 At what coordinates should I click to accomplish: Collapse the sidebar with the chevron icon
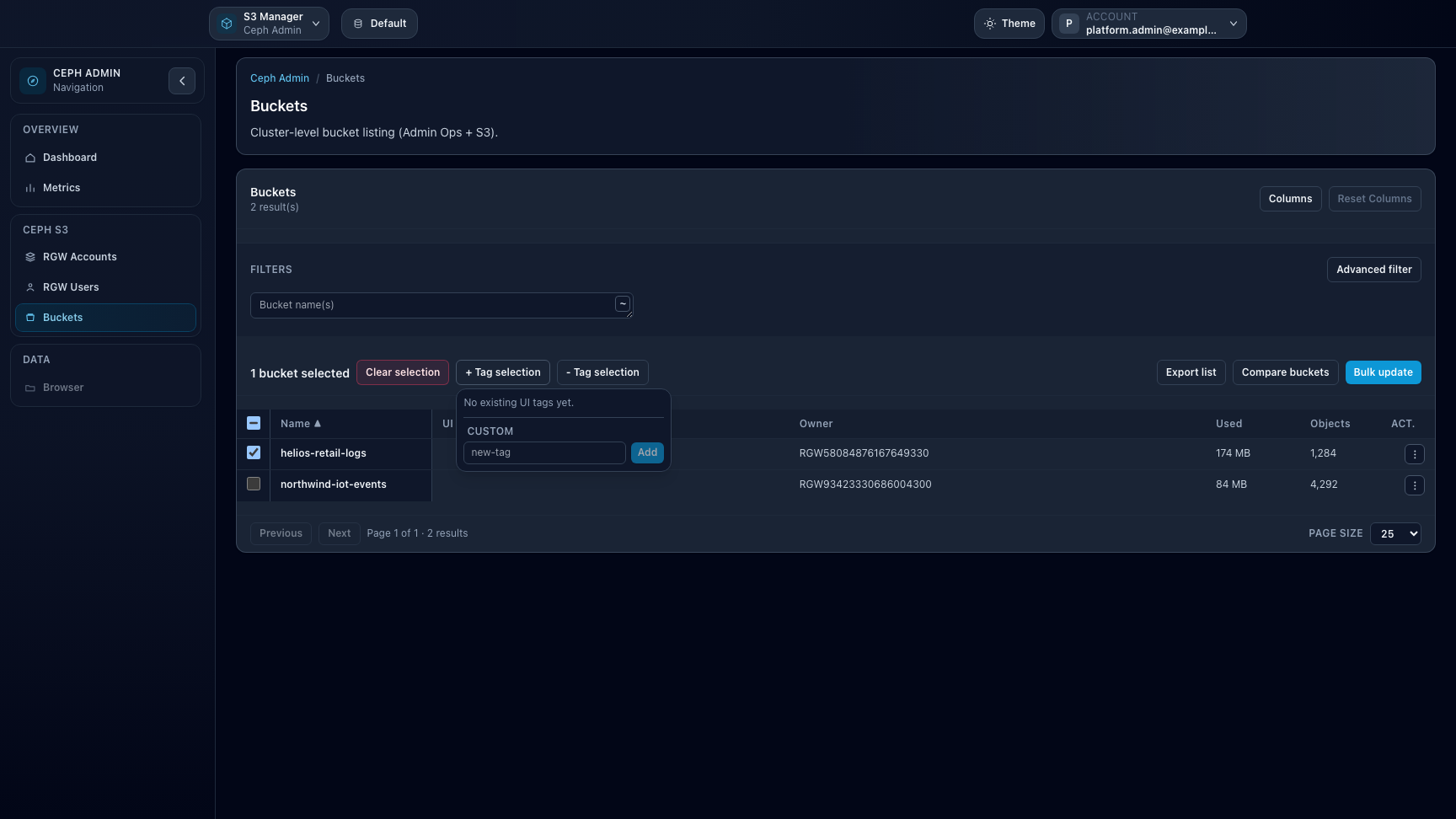[182, 80]
